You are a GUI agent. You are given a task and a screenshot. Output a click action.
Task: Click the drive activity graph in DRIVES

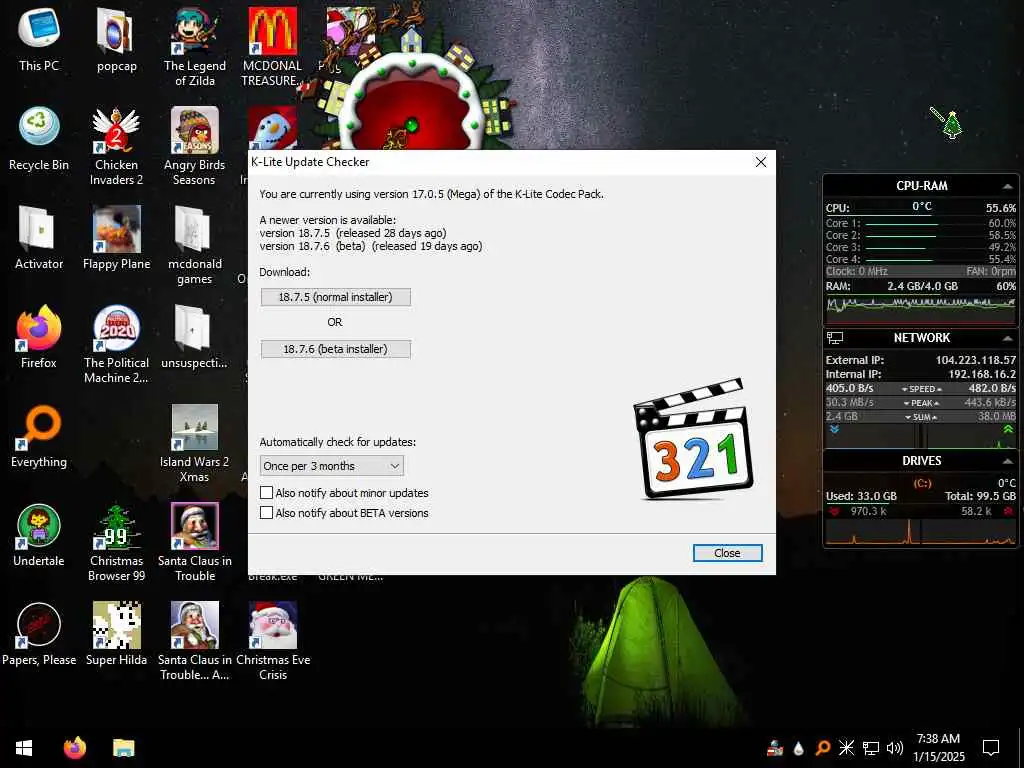click(x=921, y=531)
